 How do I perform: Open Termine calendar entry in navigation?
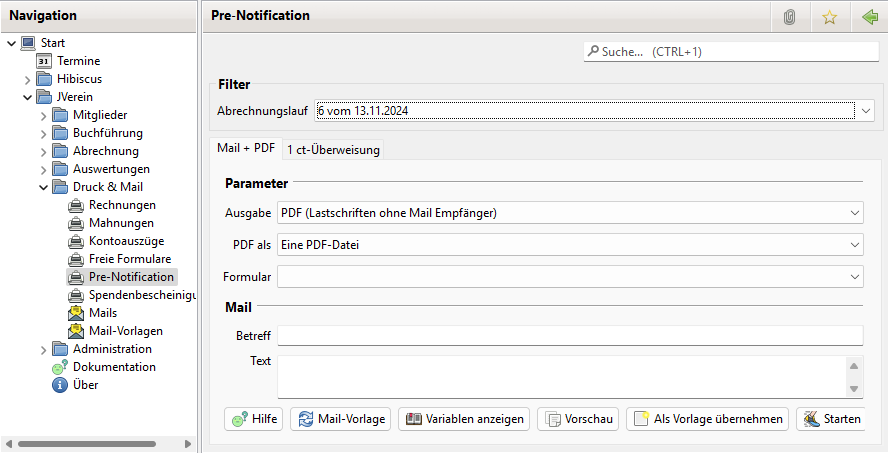pyautogui.click(x=78, y=61)
